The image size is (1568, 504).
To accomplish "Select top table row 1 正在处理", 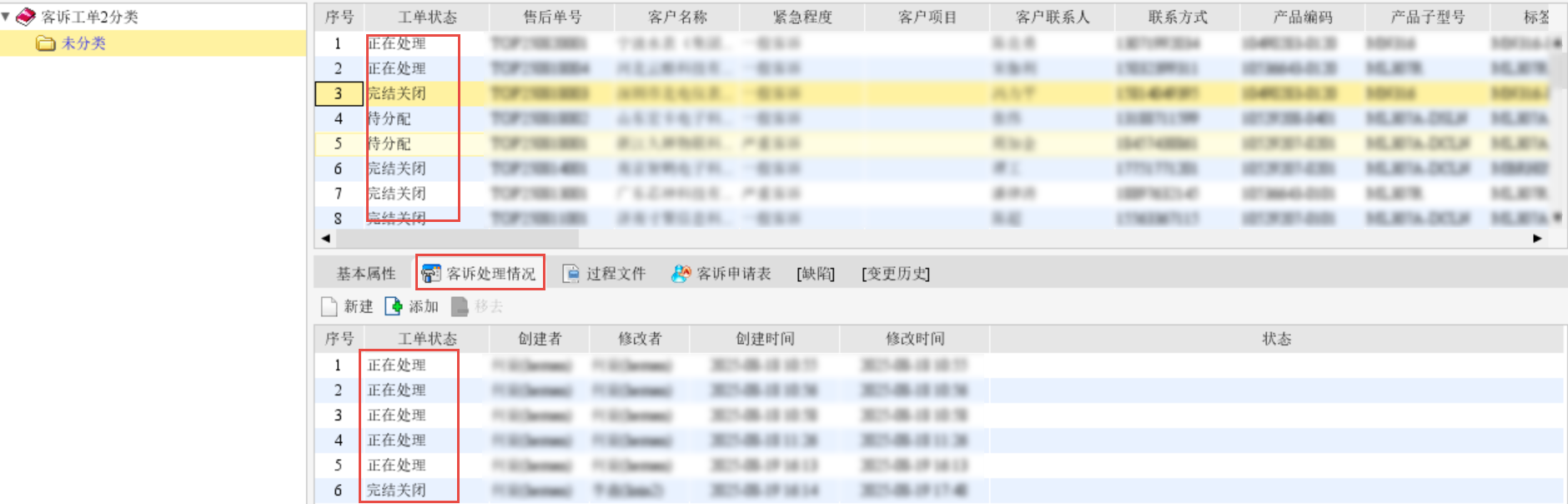I will coord(397,43).
